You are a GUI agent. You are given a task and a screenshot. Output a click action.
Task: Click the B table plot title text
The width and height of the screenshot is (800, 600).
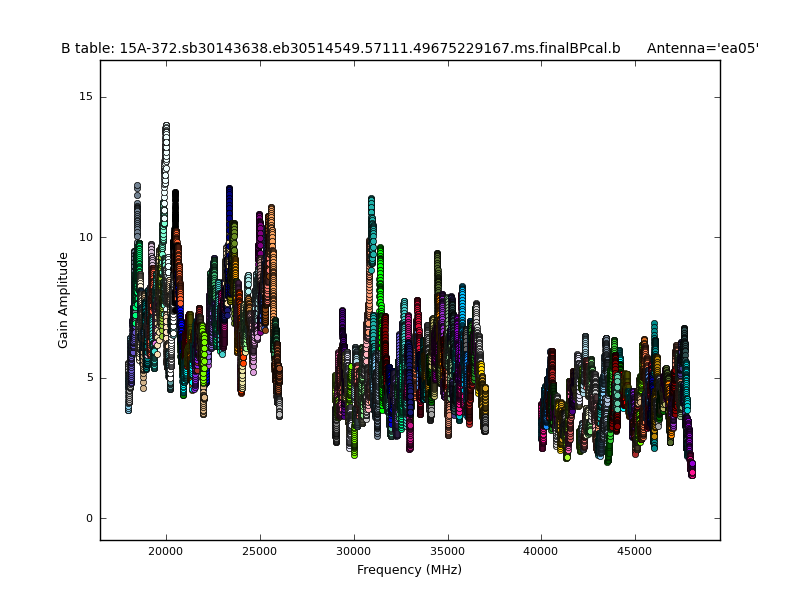pos(340,48)
